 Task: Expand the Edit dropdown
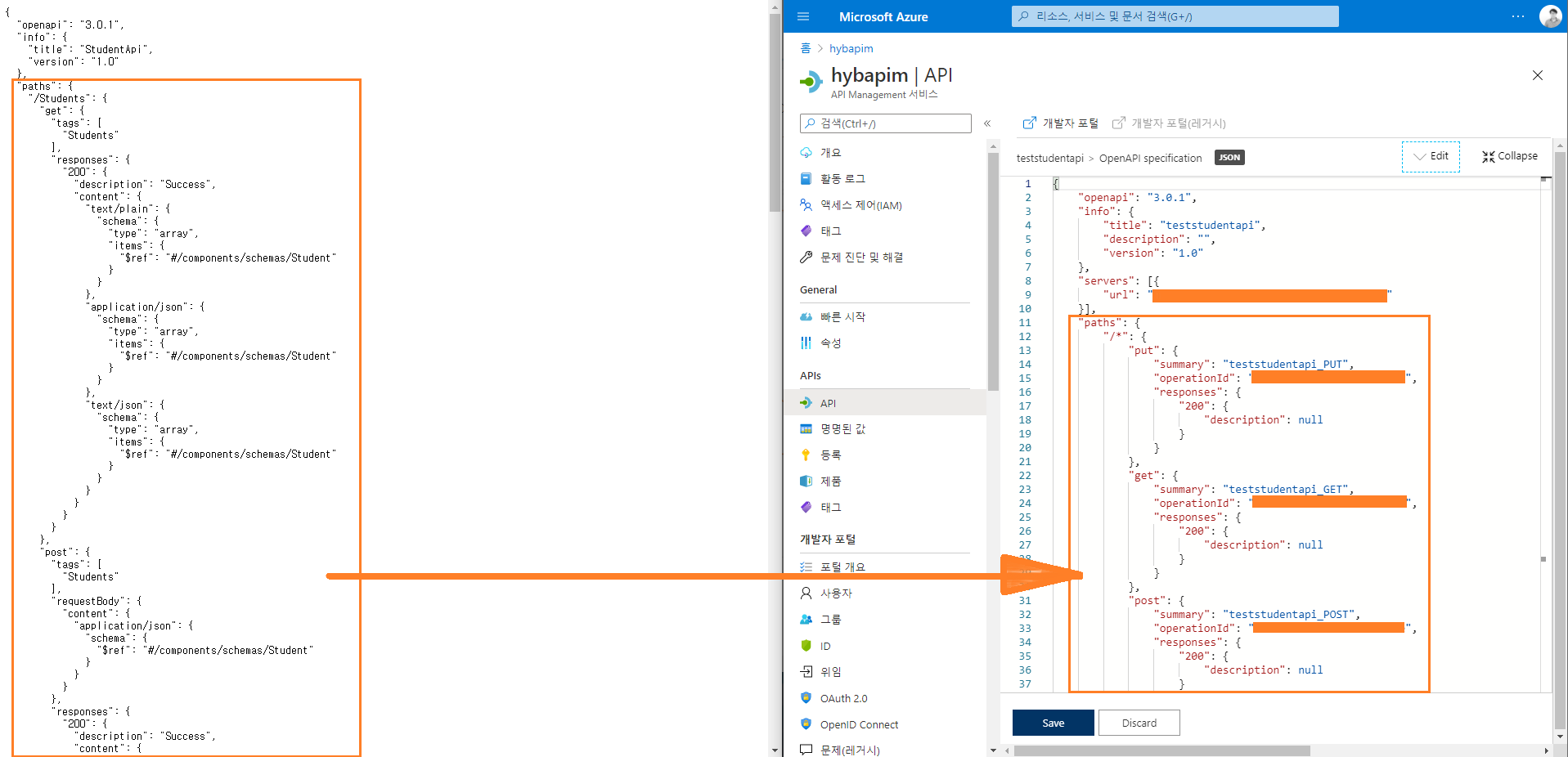[x=1430, y=156]
